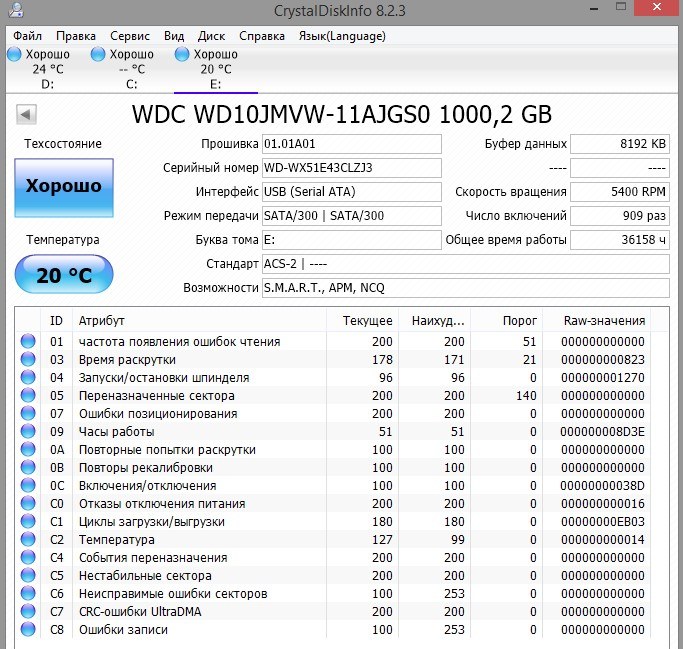Click status icon of Температура attribute row

click(28, 540)
